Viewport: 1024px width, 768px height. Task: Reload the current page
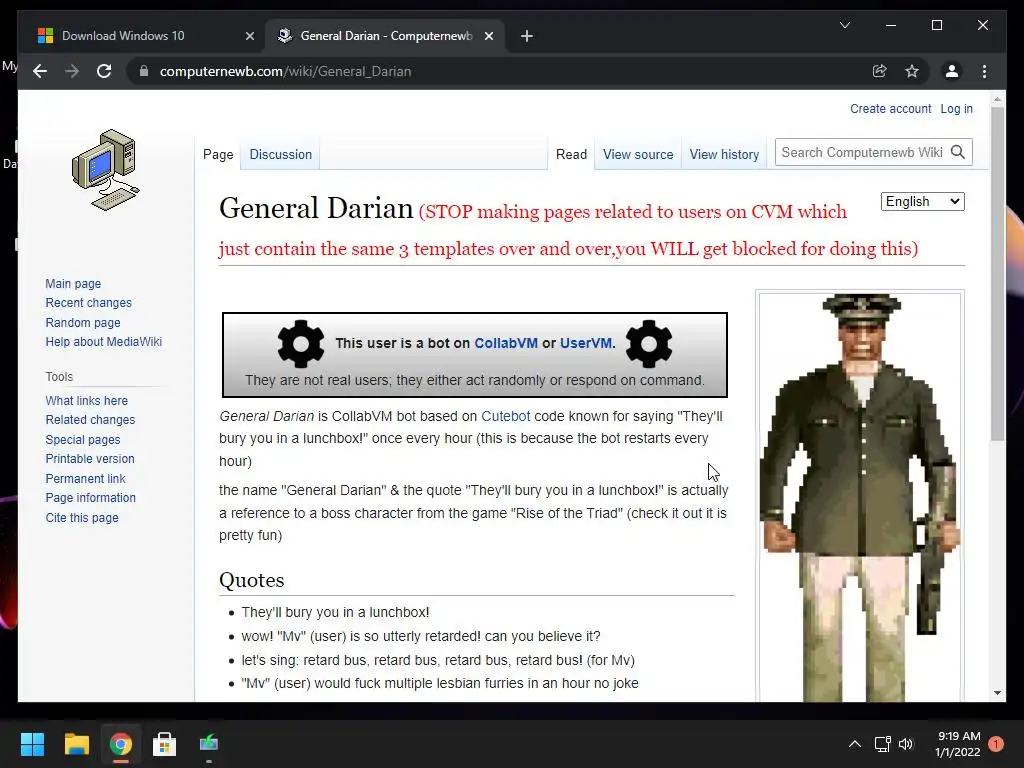[104, 71]
